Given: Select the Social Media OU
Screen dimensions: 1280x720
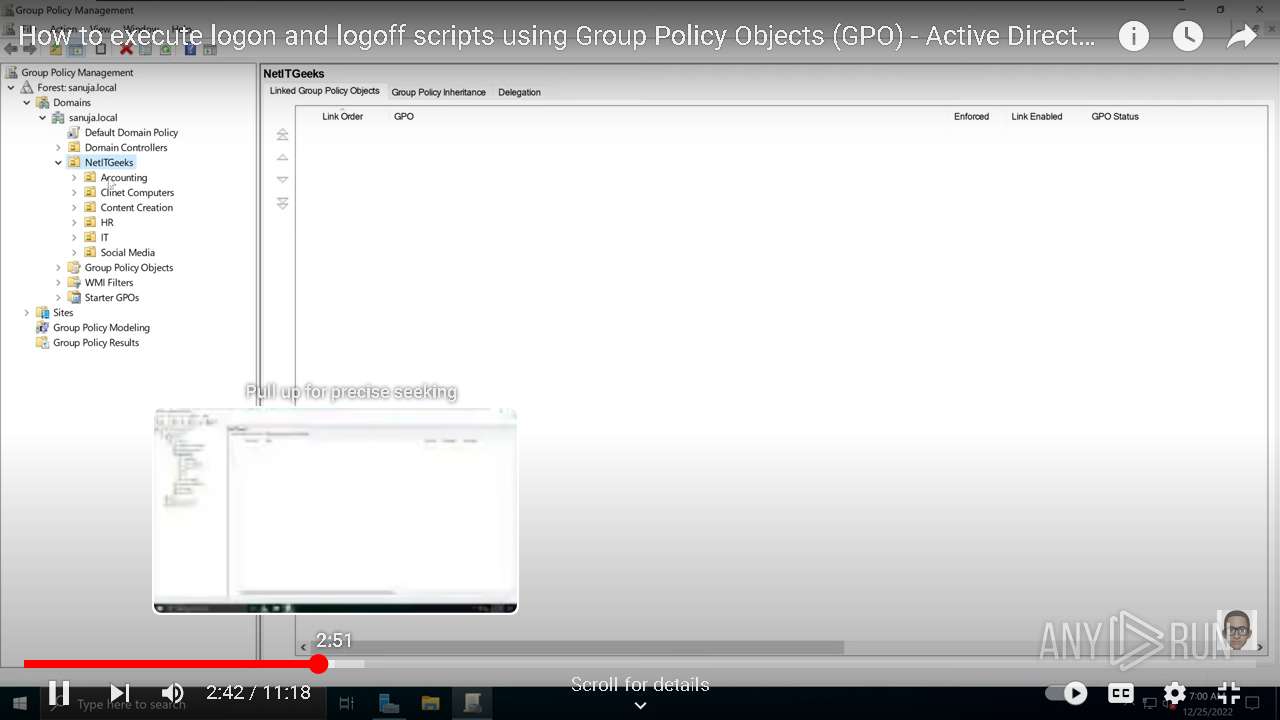Looking at the screenshot, I should point(127,253).
